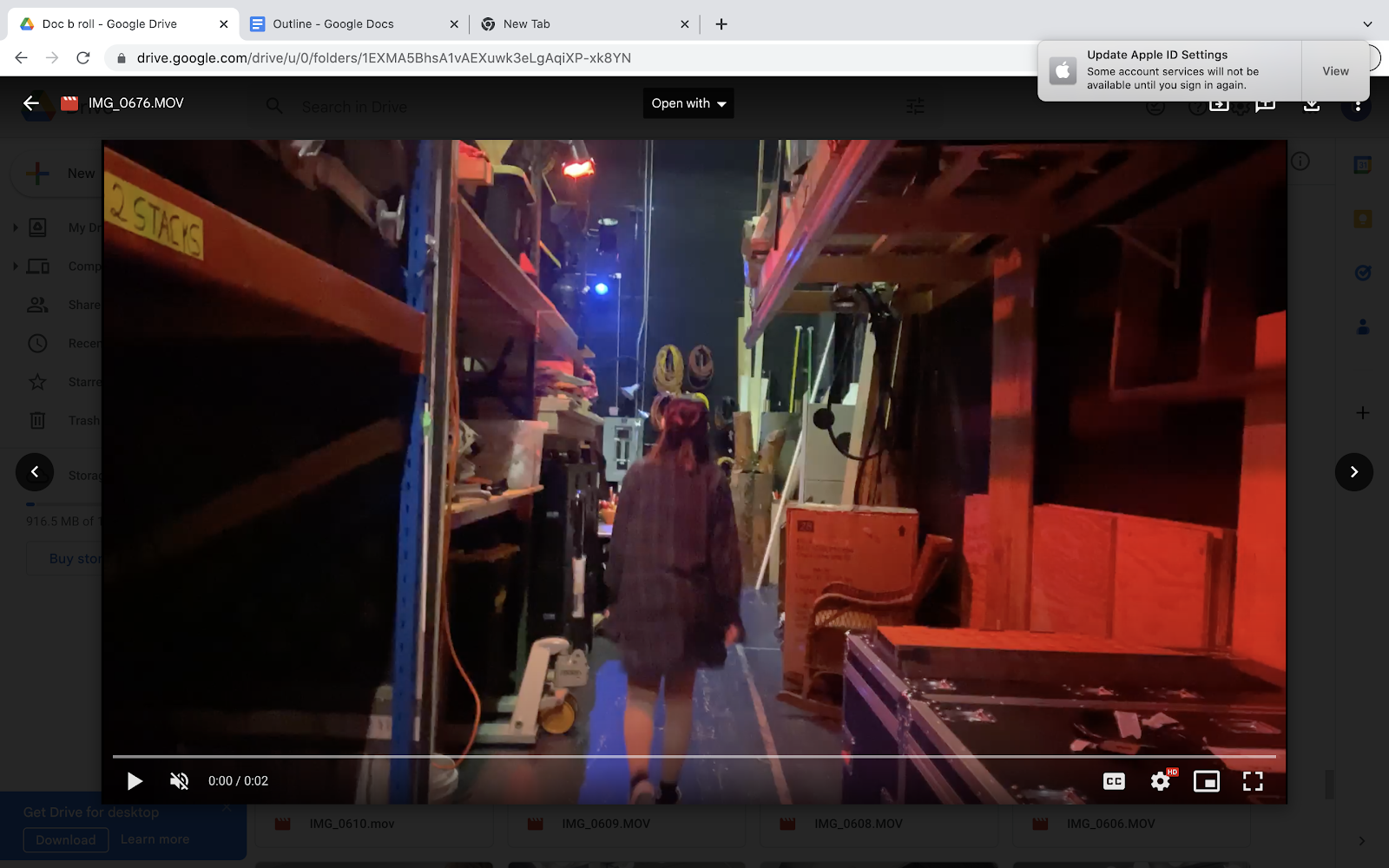
Task: Select file IMG_0608.MOV
Action: (879, 825)
